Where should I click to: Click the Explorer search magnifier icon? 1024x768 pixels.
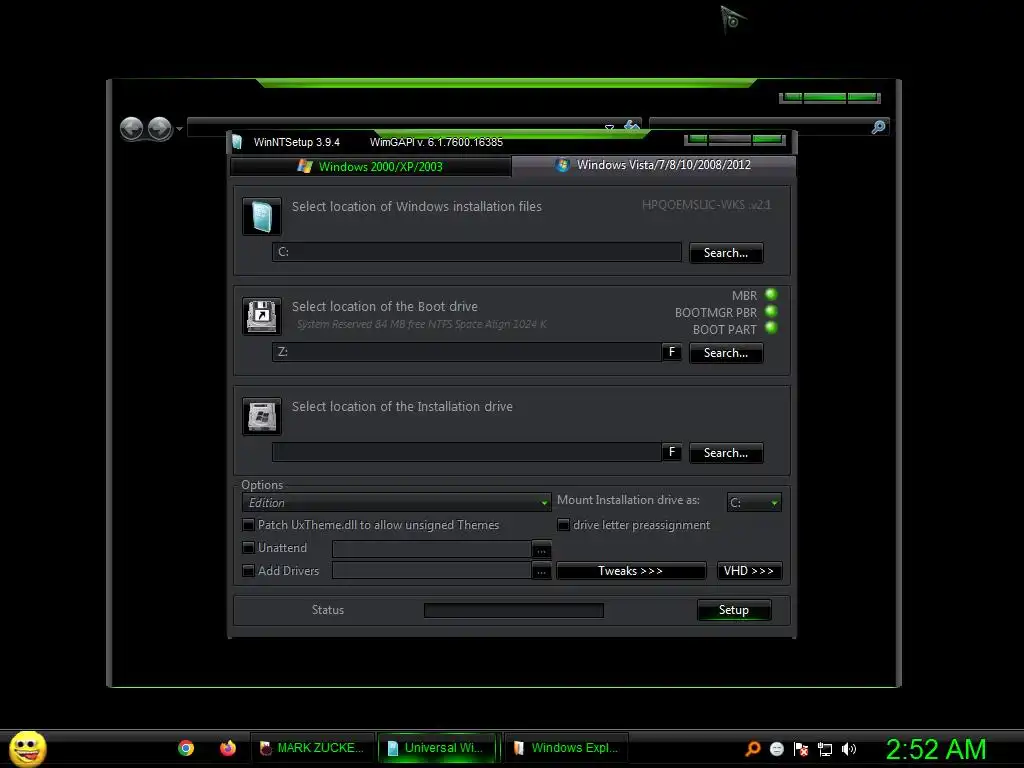coord(878,127)
